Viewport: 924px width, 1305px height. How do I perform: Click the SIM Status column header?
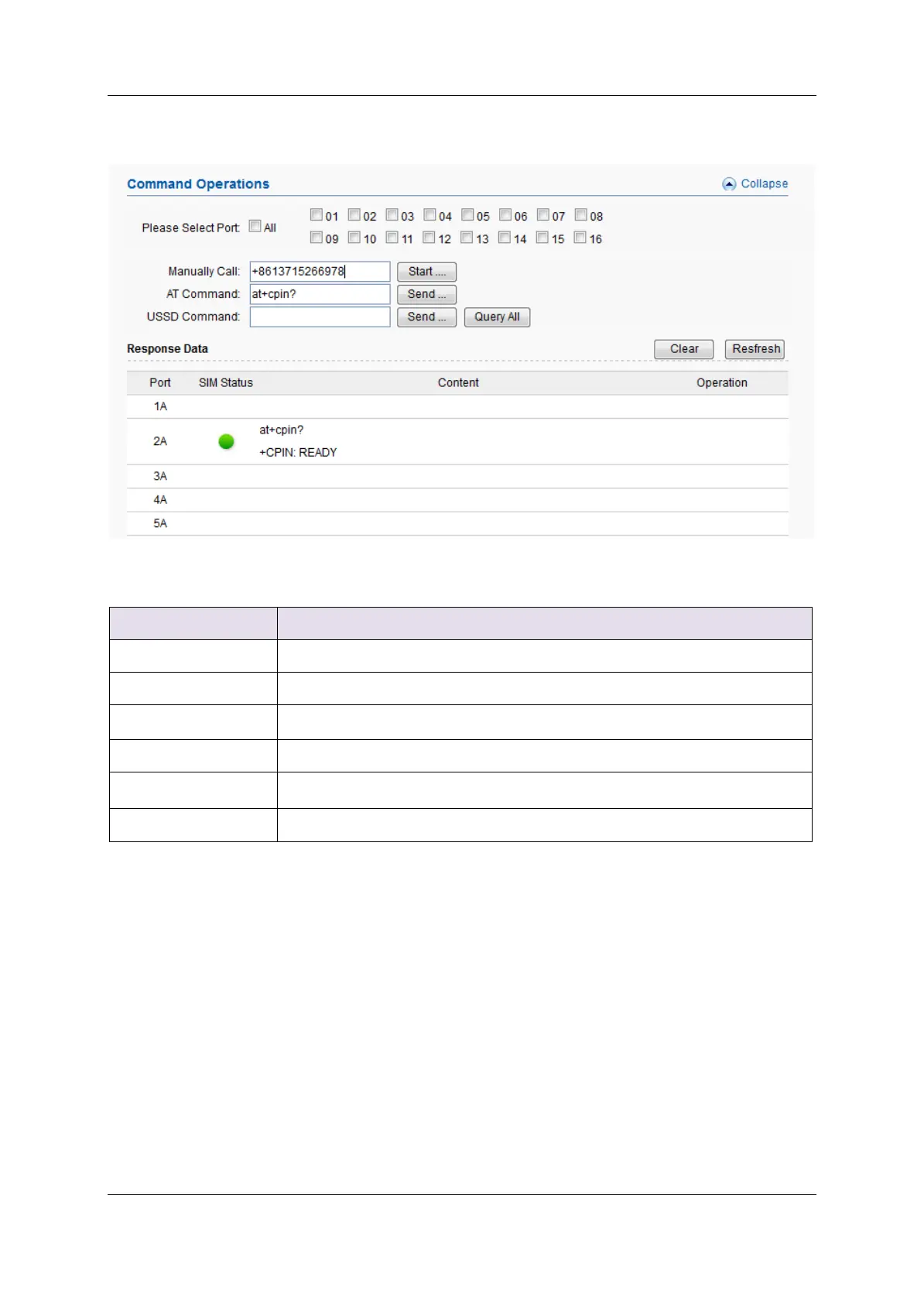(226, 383)
